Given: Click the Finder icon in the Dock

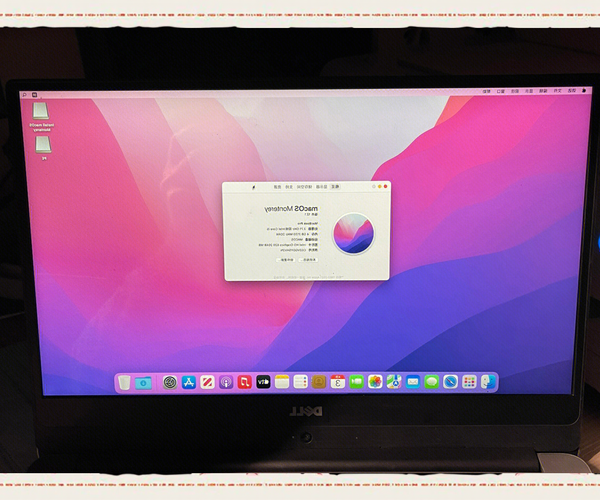Looking at the screenshot, I should pyautogui.click(x=488, y=382).
